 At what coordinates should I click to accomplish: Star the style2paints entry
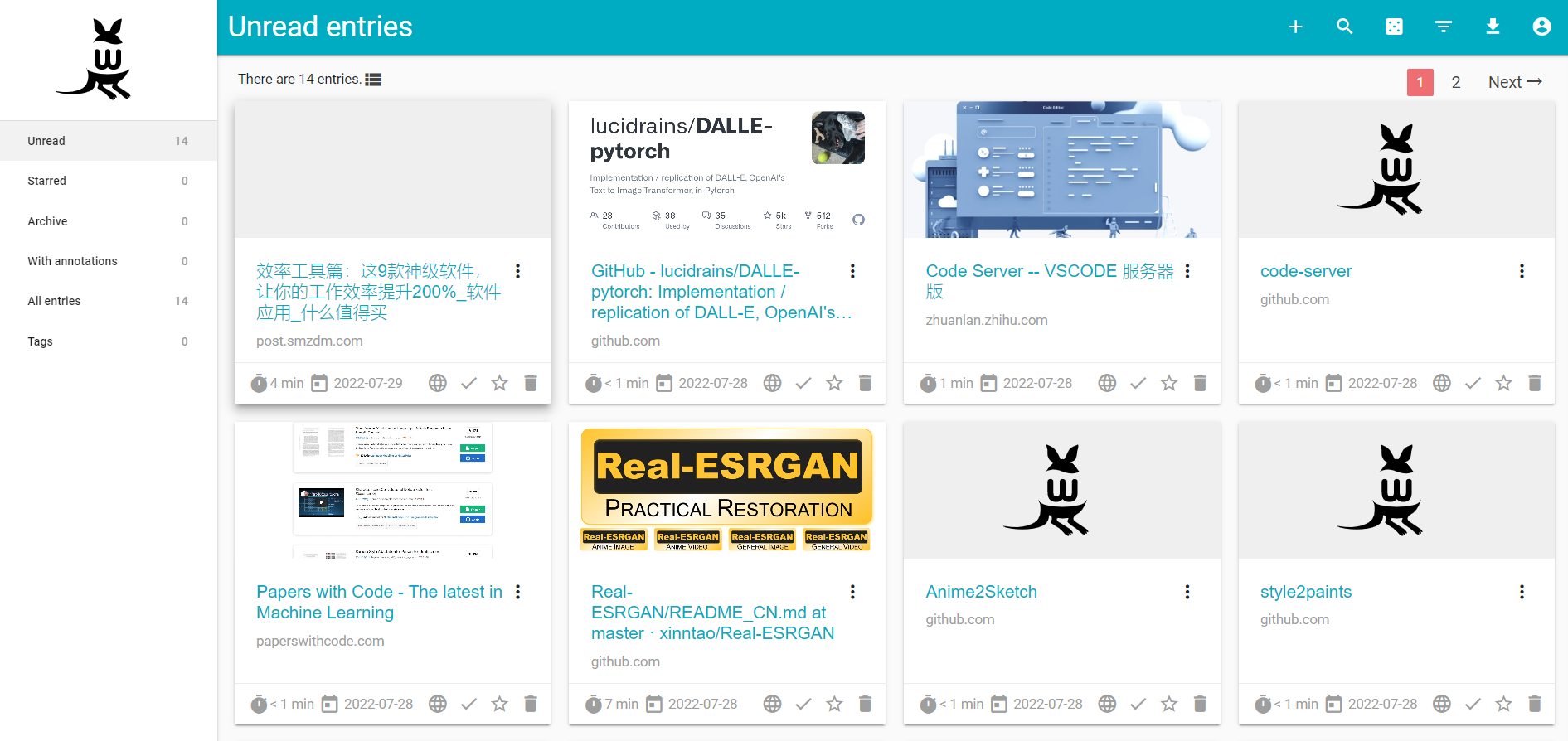[x=1503, y=704]
